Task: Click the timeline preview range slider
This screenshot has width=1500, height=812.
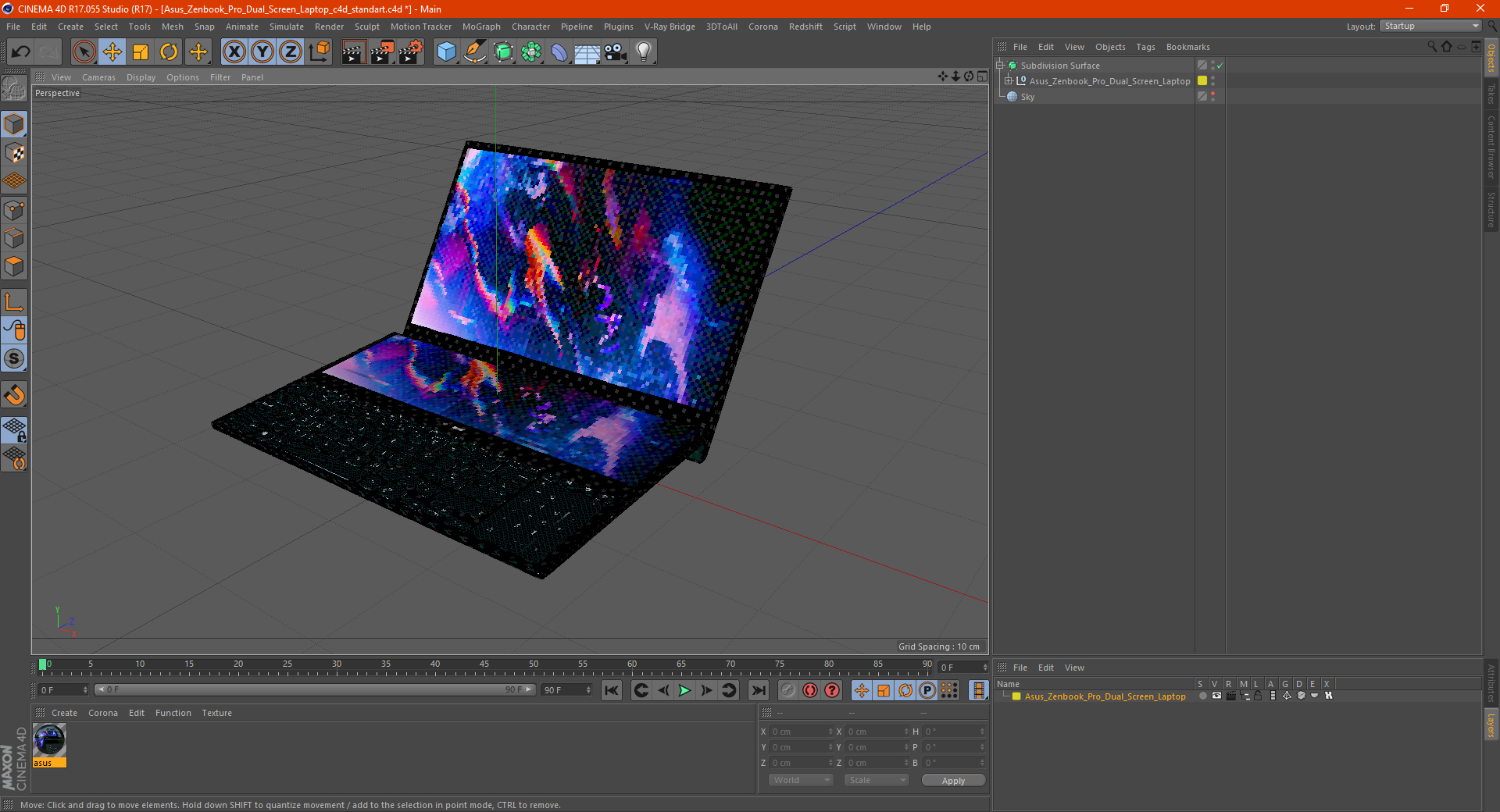Action: coord(315,690)
